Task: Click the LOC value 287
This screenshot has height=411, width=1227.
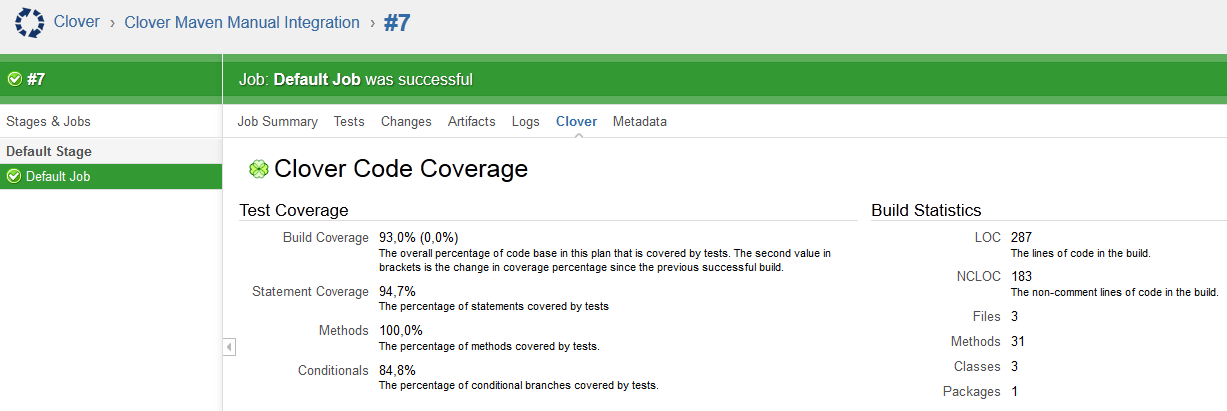Action: [x=1021, y=238]
